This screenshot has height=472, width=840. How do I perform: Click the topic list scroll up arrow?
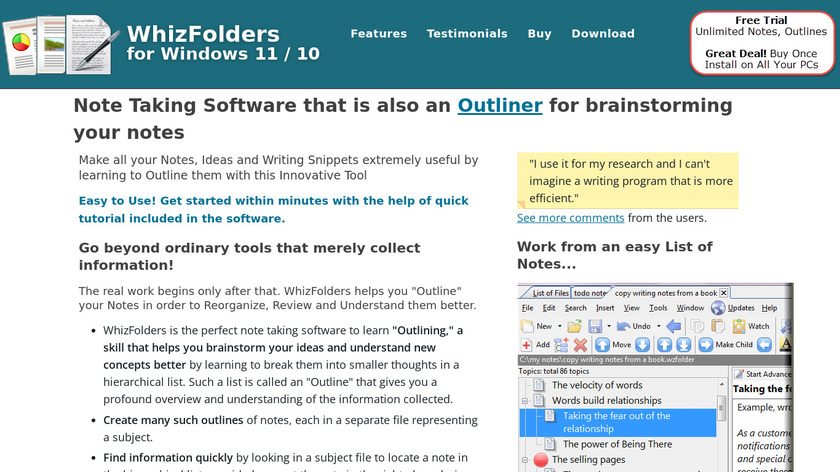point(722,385)
